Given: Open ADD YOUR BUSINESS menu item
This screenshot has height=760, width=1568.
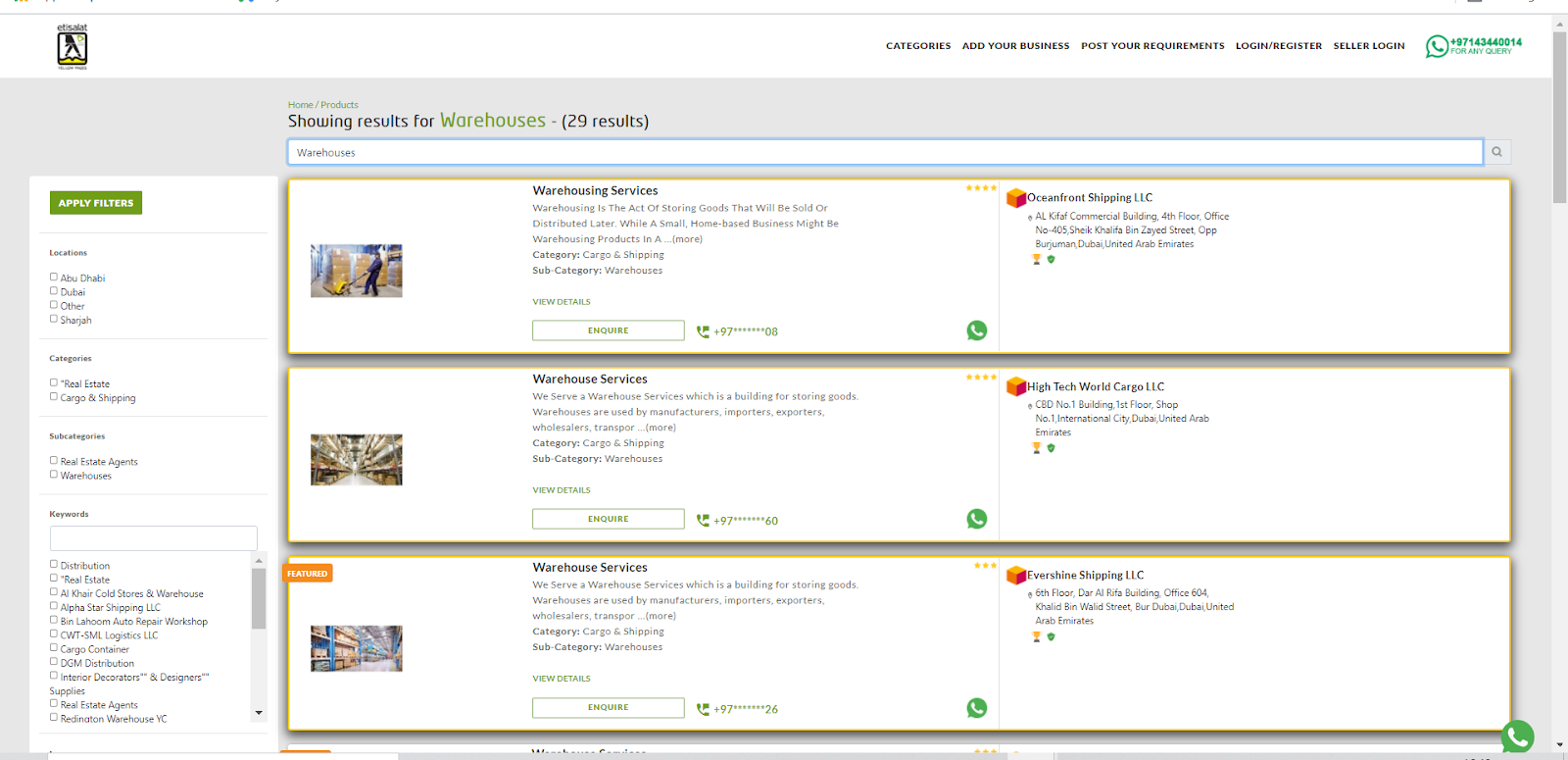Looking at the screenshot, I should (x=1015, y=46).
